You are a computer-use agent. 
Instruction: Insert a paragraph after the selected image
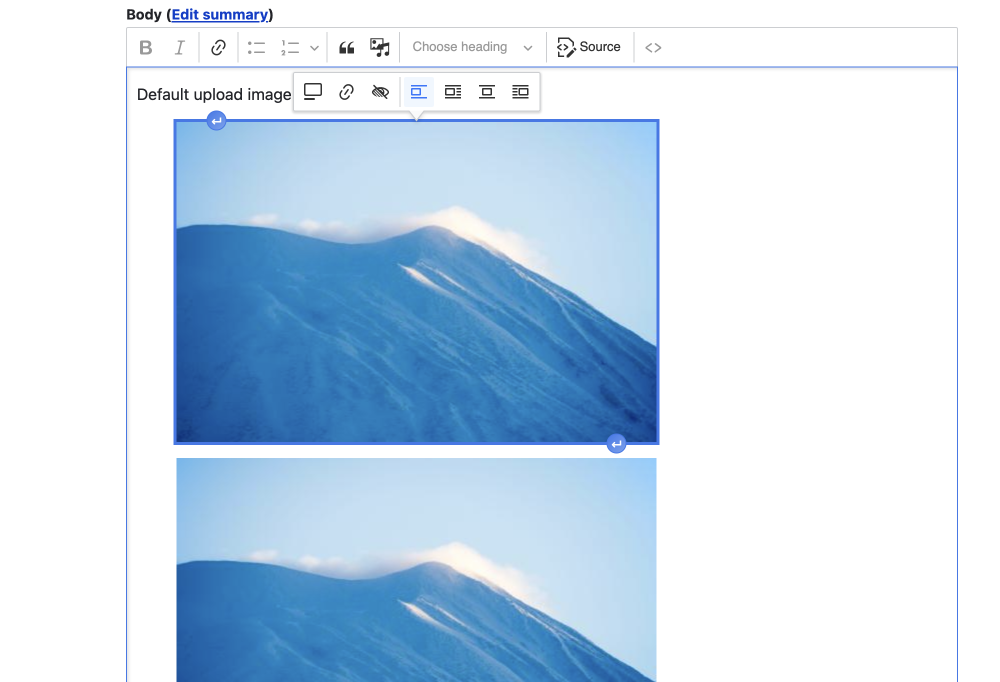[x=616, y=444]
